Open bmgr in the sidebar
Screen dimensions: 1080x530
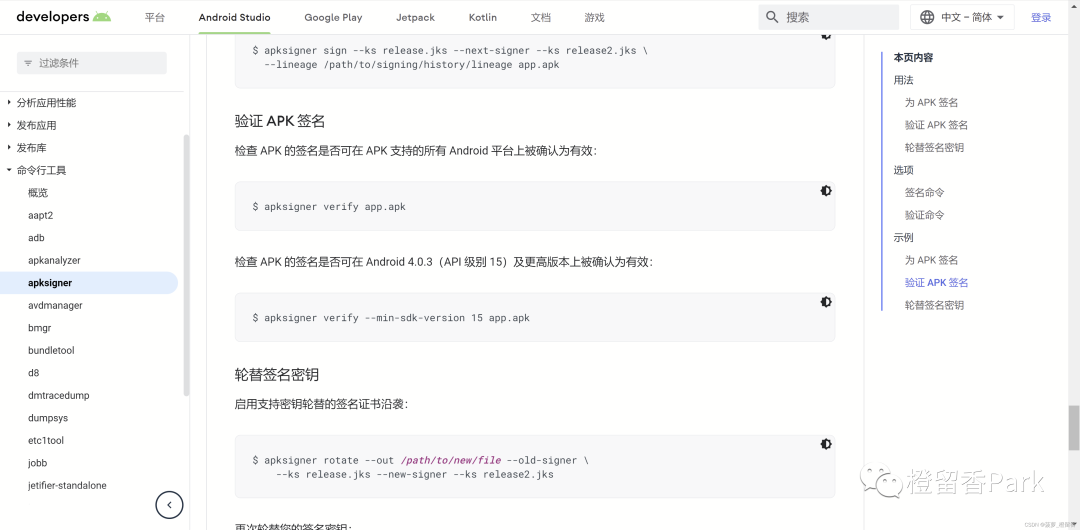40,328
